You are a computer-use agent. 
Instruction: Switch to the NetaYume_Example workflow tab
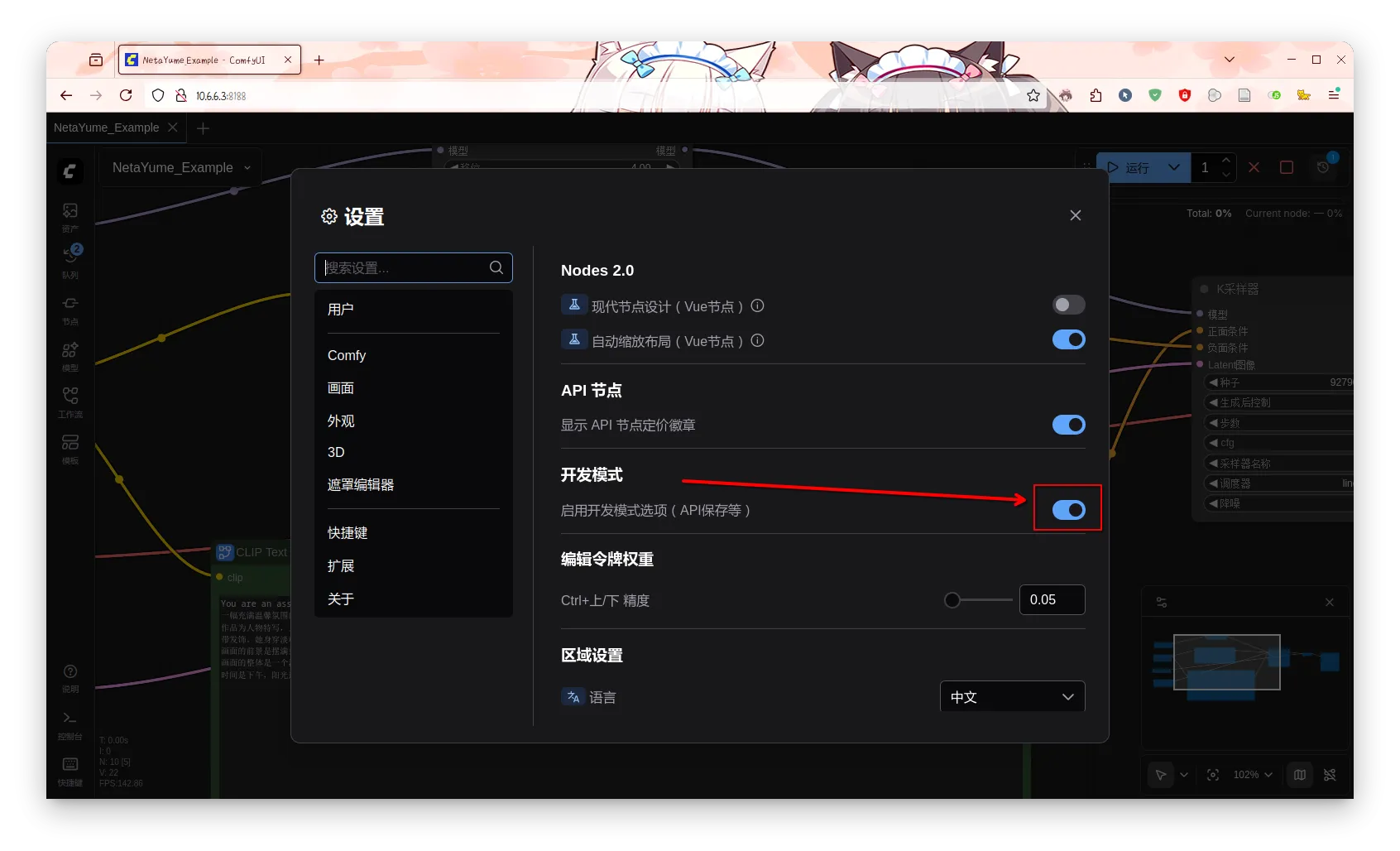tap(105, 127)
